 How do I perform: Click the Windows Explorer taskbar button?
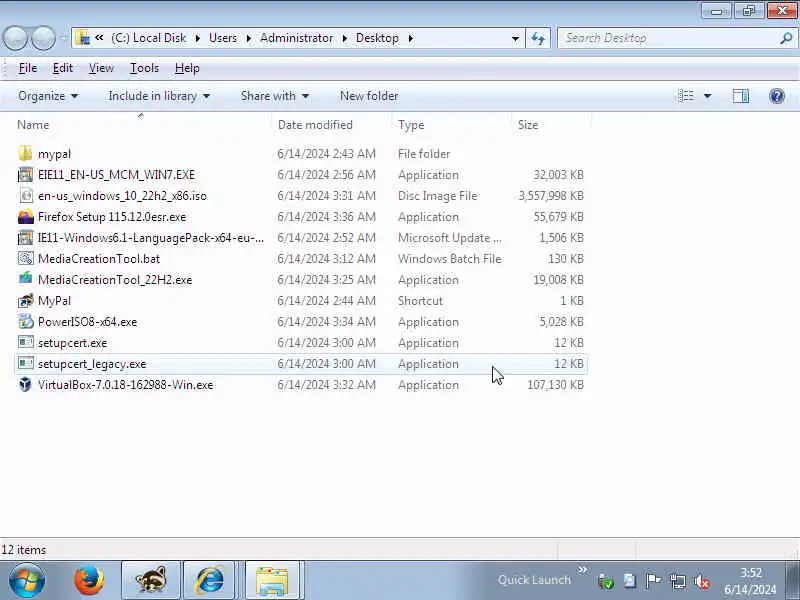[272, 581]
